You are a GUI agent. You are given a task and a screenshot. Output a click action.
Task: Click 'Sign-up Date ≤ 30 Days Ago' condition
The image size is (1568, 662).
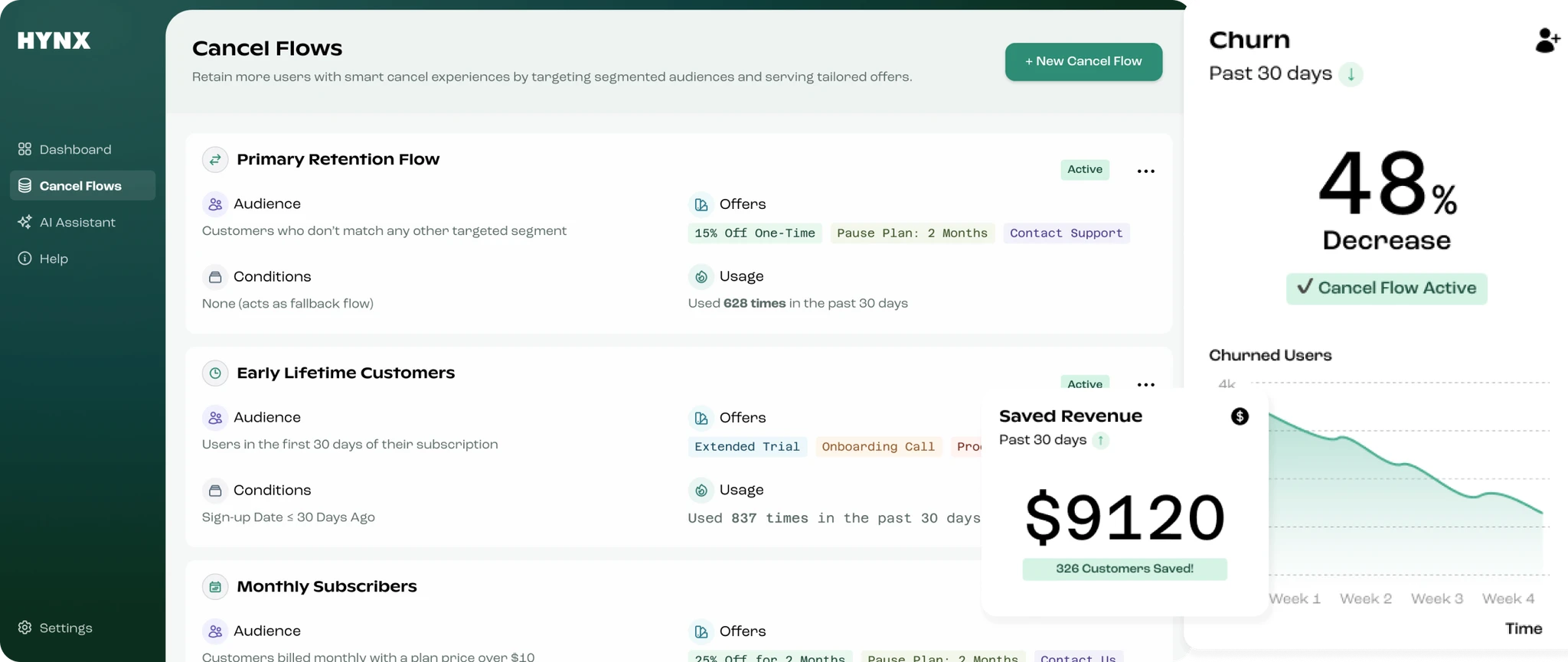click(289, 517)
